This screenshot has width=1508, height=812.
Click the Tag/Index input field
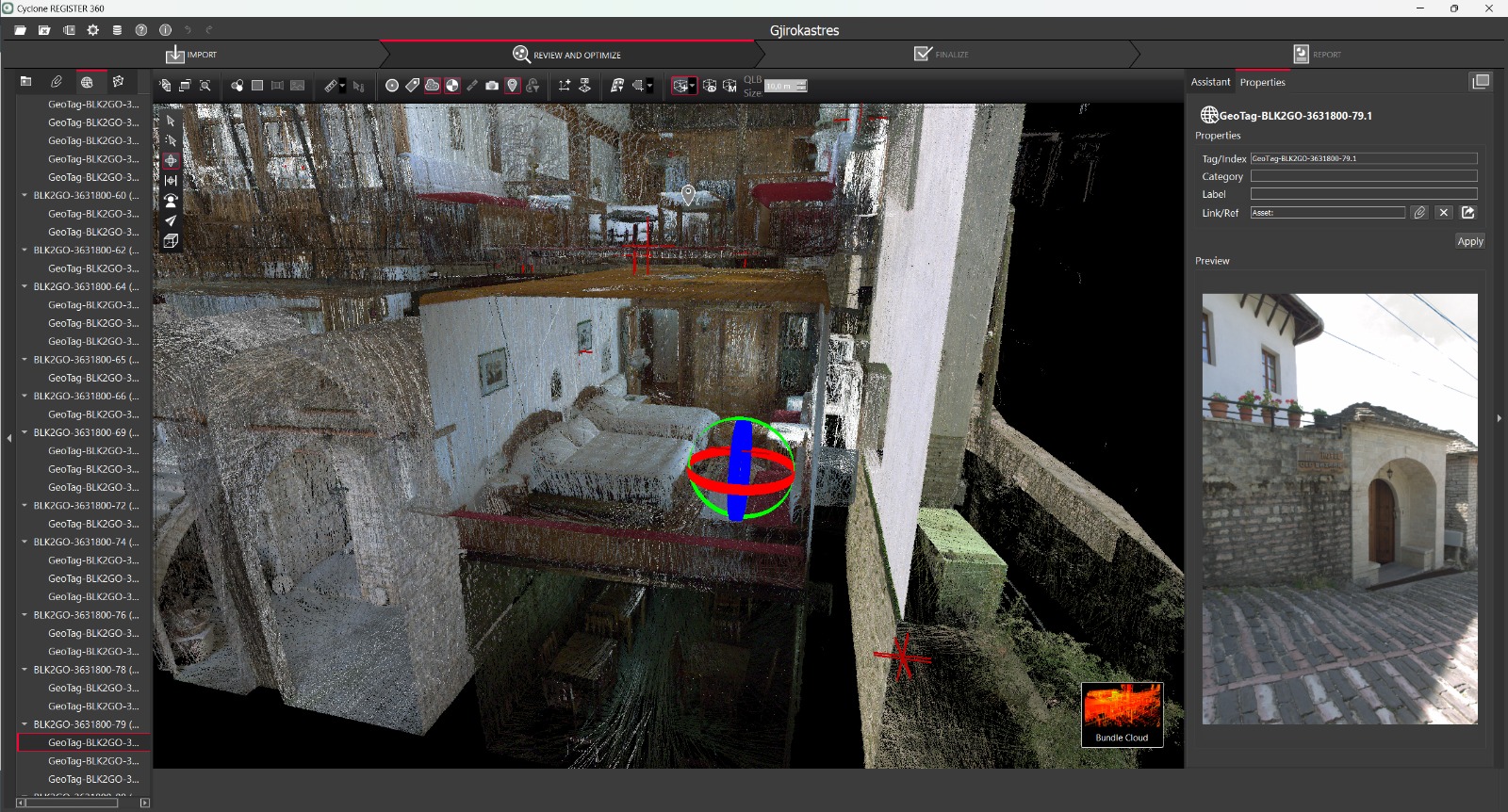1364,158
